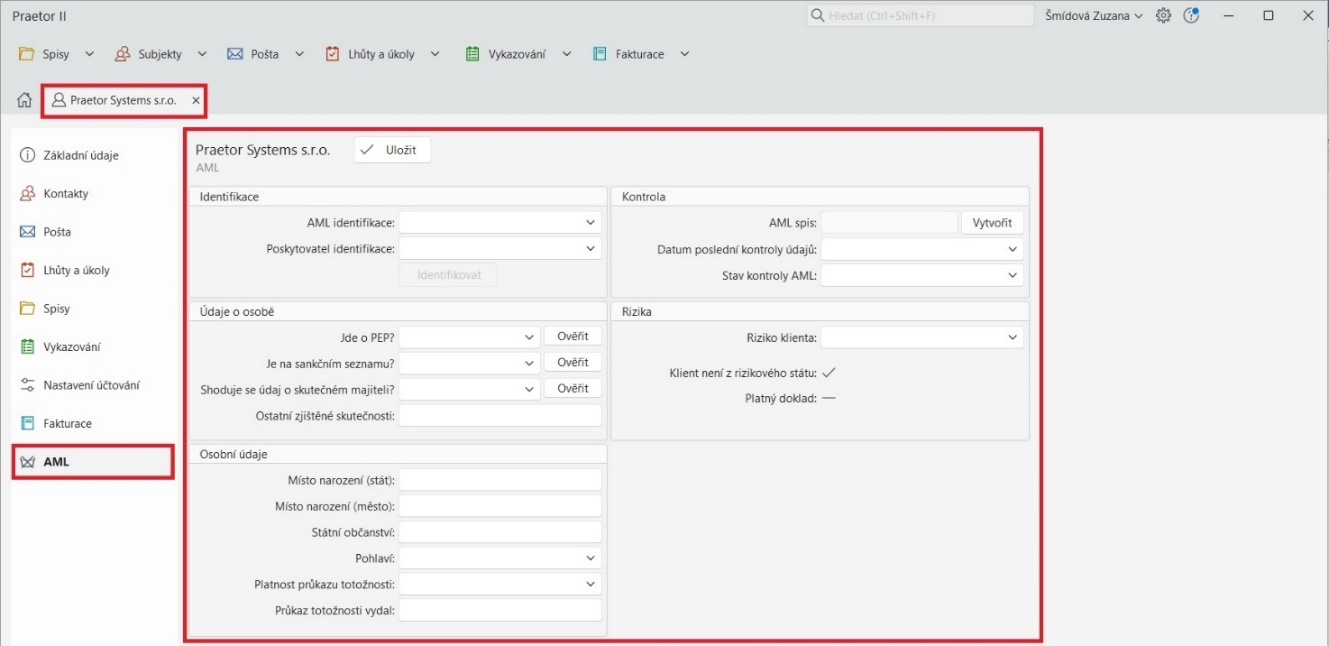Toggle the Platný doklad indicator
Image resolution: width=1329 pixels, height=646 pixels.
[x=828, y=398]
